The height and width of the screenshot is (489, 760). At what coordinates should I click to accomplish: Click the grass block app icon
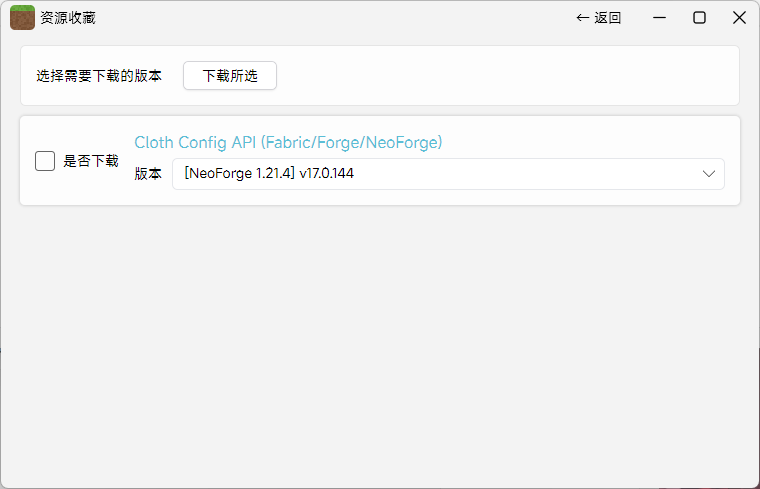[22, 18]
